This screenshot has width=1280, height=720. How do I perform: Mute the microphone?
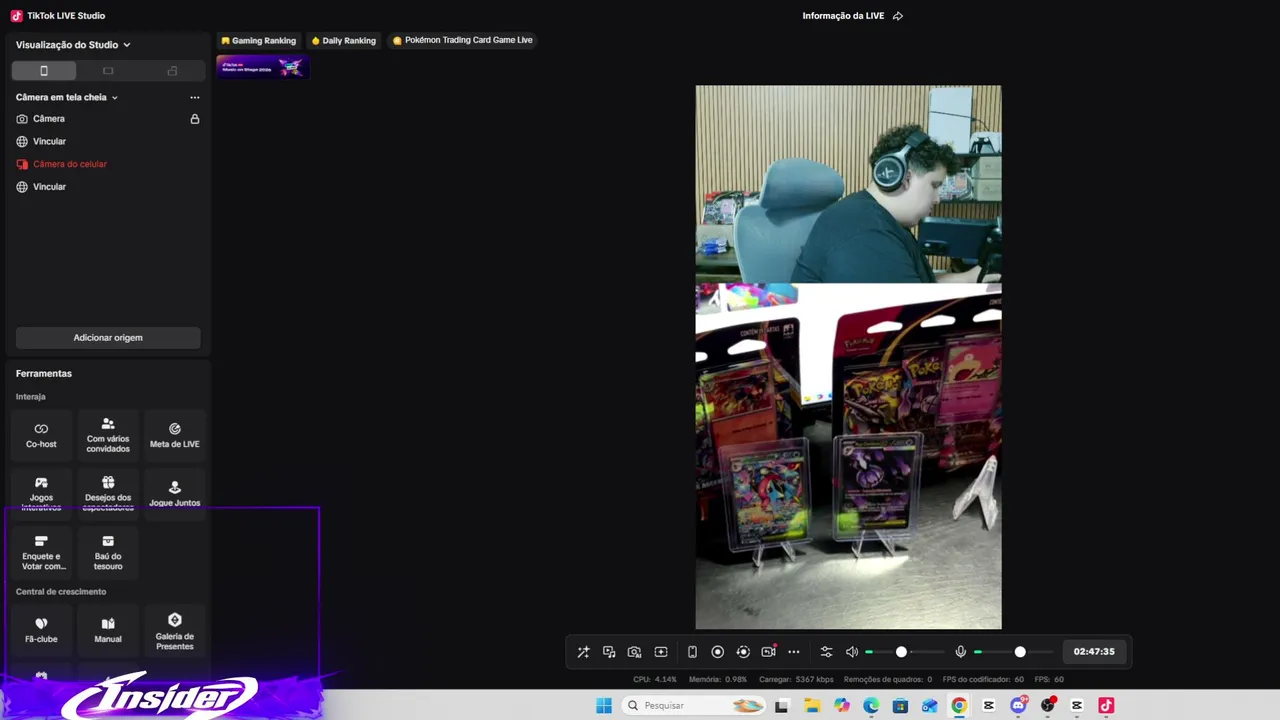tap(961, 652)
